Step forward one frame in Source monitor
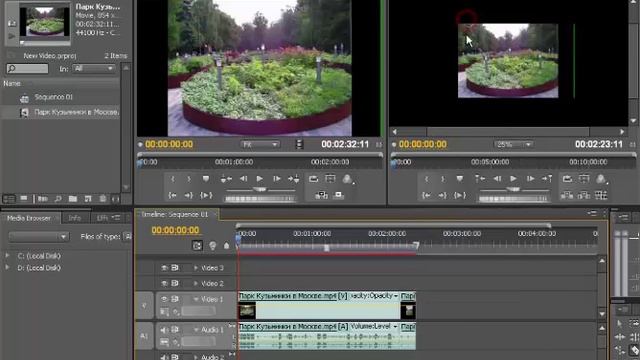This screenshot has height=360, width=640. tap(277, 179)
